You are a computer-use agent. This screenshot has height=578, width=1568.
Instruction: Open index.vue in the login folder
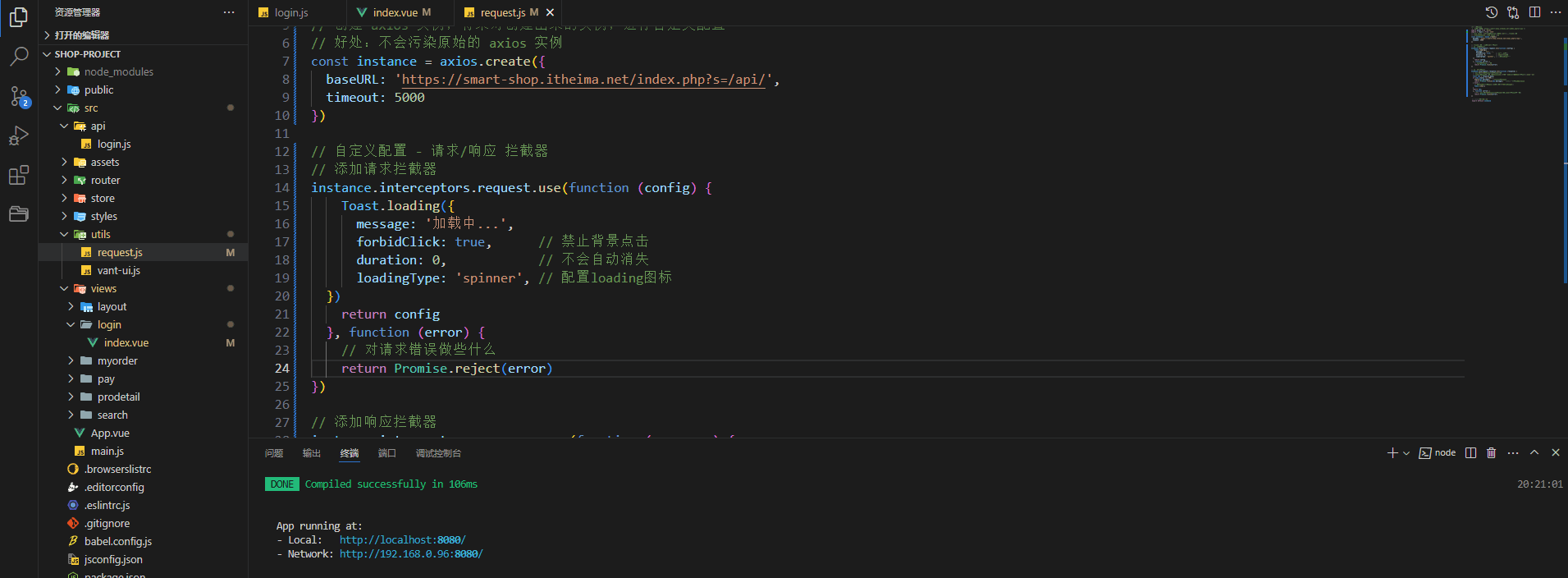point(144,342)
